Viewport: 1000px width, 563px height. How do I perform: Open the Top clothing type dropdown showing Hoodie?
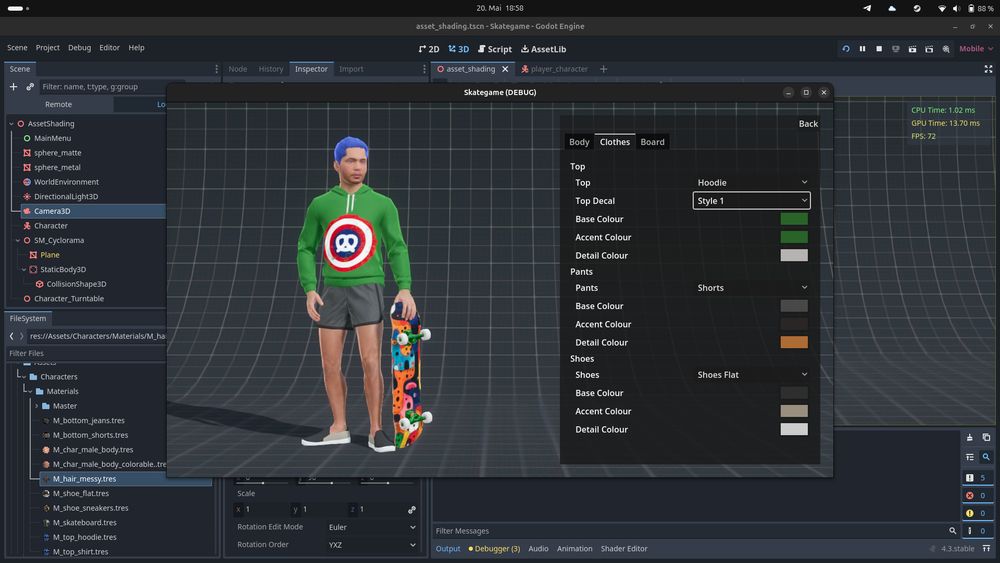[751, 182]
